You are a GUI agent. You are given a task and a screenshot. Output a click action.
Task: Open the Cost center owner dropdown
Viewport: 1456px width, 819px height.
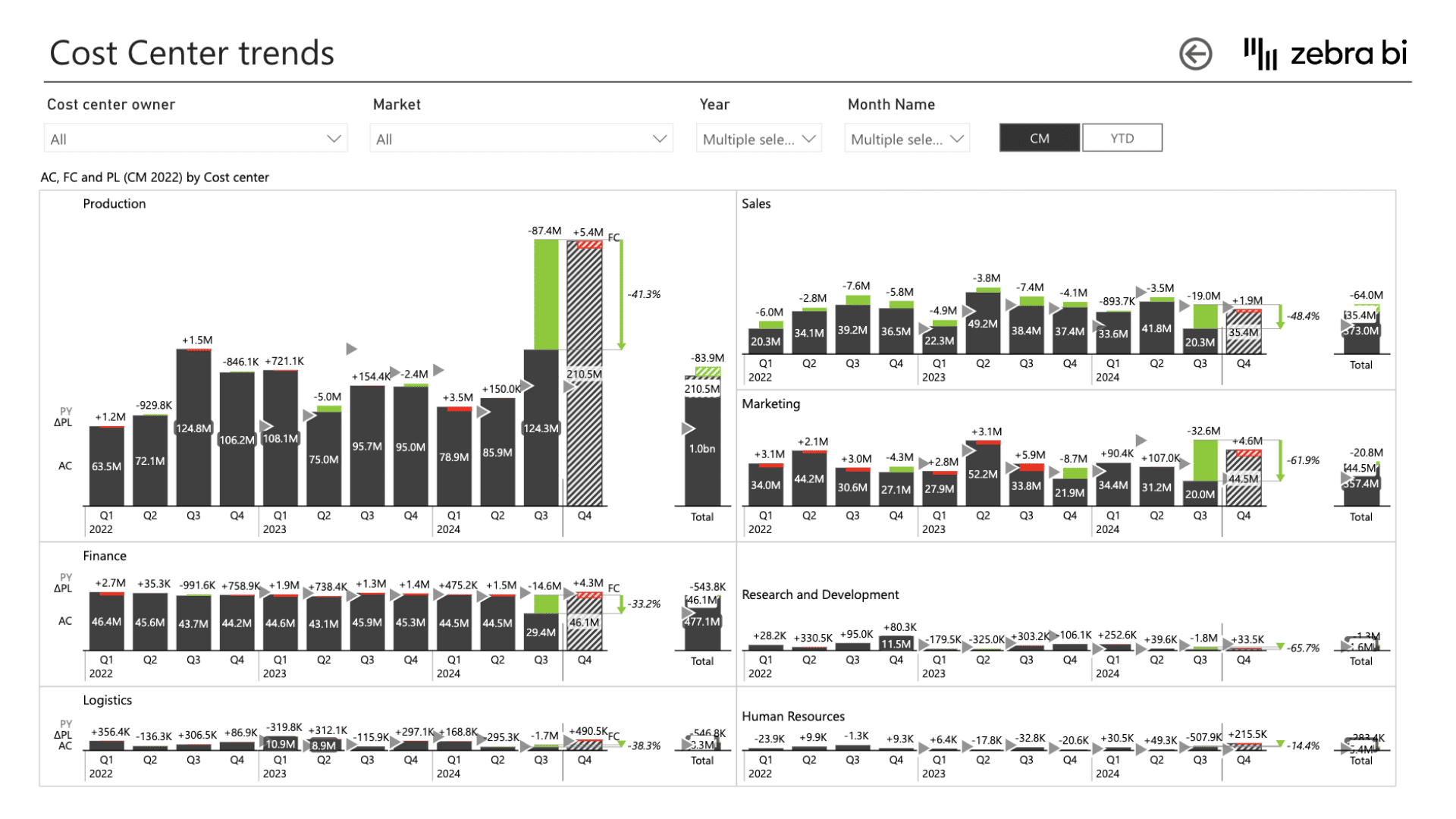pyautogui.click(x=196, y=139)
